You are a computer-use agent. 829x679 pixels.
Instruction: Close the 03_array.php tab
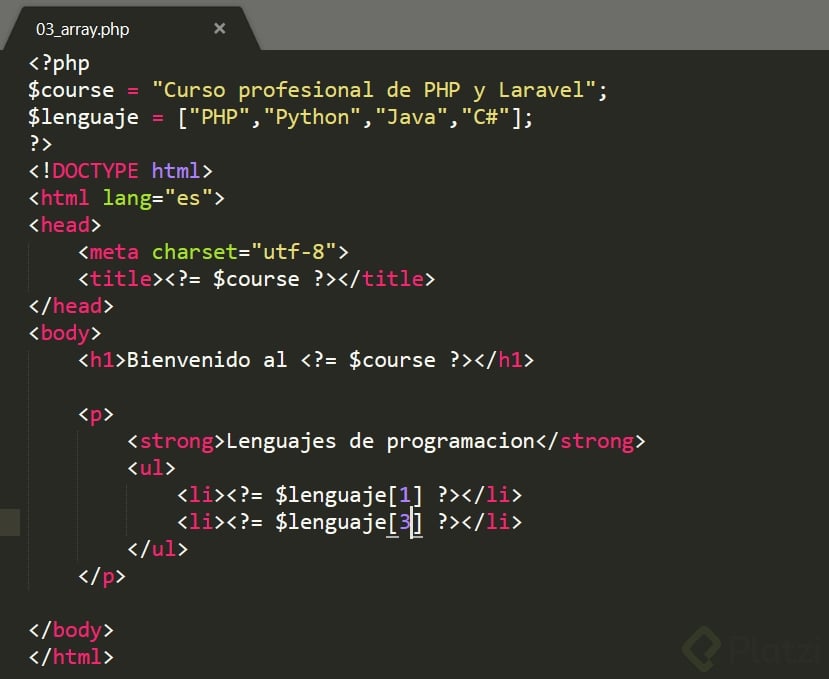219,28
